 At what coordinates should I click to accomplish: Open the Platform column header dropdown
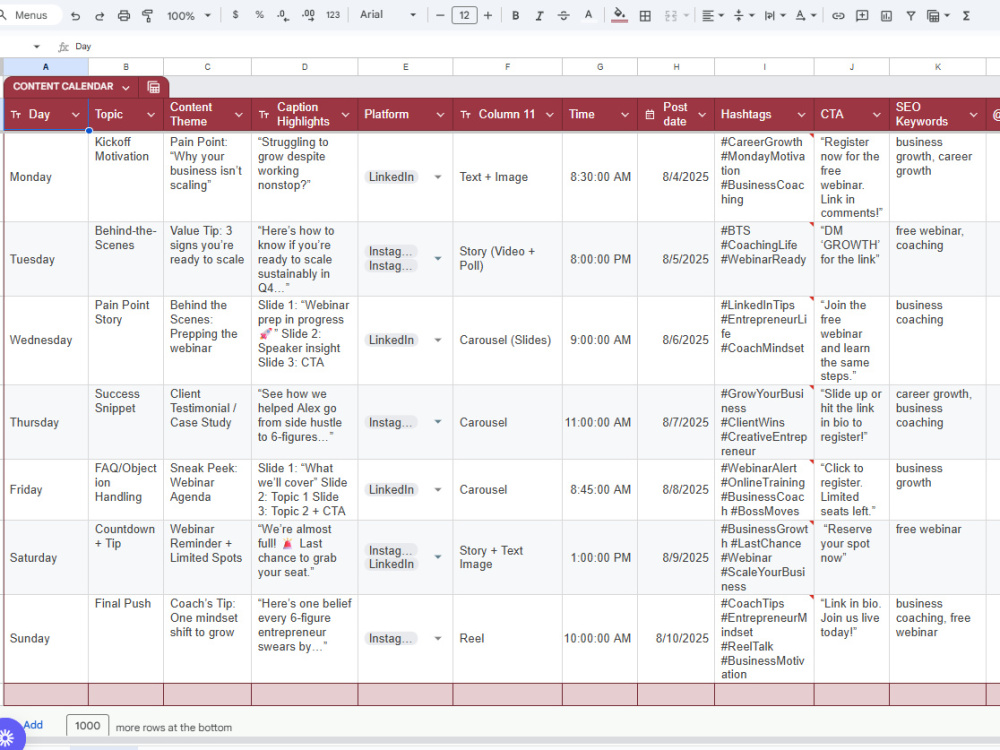point(440,115)
